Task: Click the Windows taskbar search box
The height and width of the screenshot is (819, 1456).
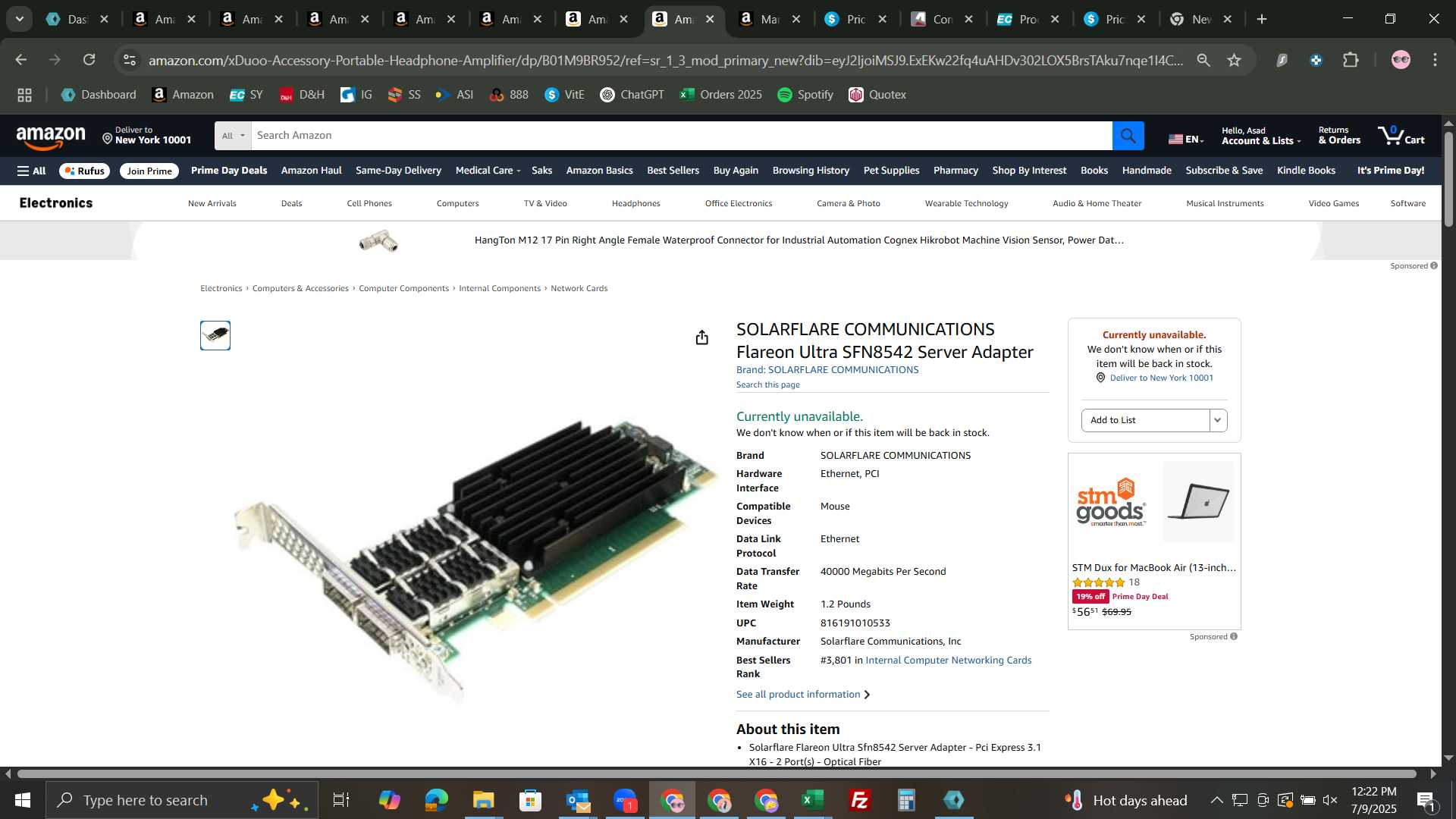Action: click(x=182, y=800)
